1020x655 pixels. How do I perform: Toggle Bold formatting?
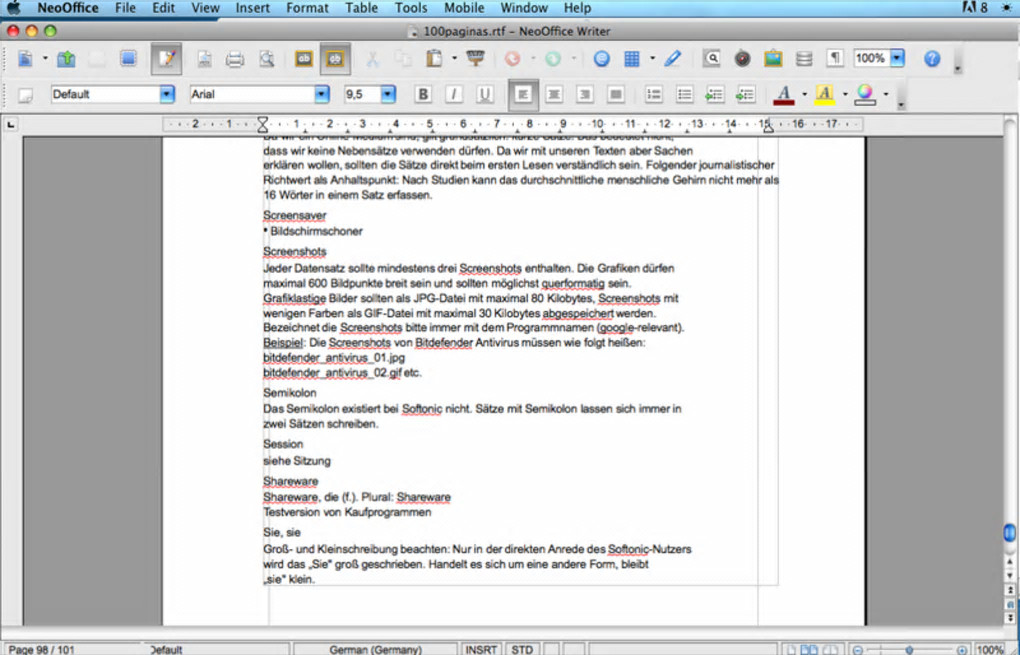click(x=423, y=94)
